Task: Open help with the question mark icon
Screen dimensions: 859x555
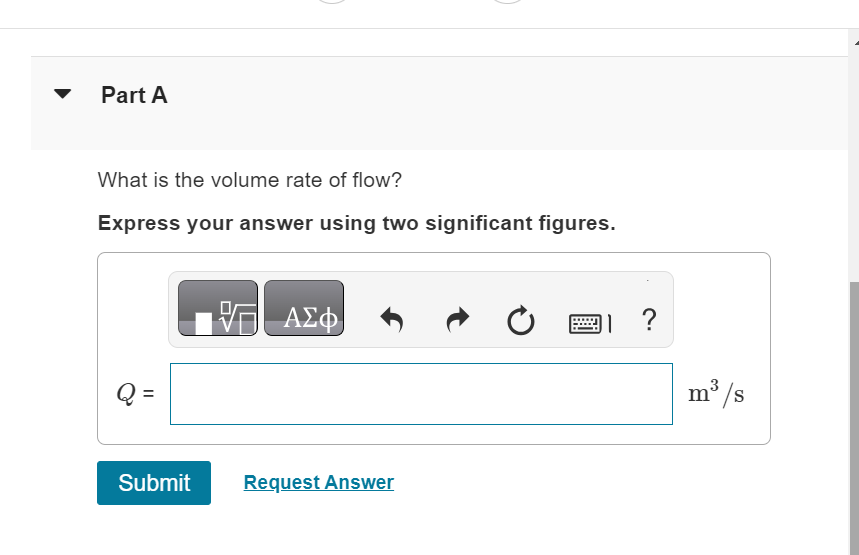Action: pyautogui.click(x=649, y=320)
